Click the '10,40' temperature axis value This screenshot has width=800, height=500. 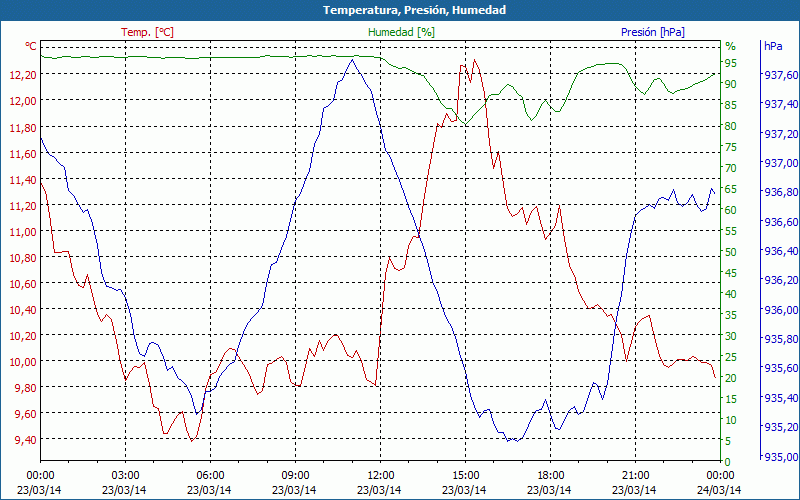[23, 310]
